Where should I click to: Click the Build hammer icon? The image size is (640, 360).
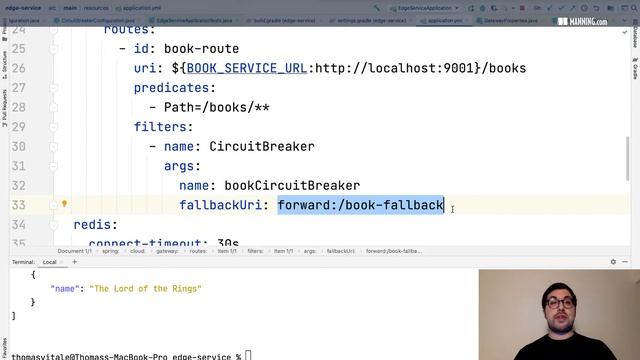pos(376,8)
